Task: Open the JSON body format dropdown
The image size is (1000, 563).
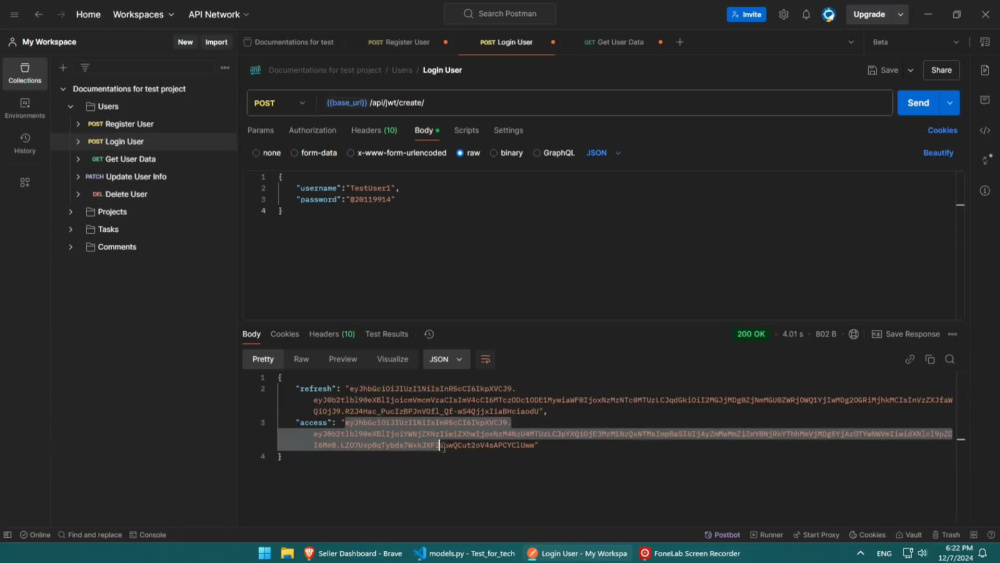Action: pyautogui.click(x=603, y=153)
